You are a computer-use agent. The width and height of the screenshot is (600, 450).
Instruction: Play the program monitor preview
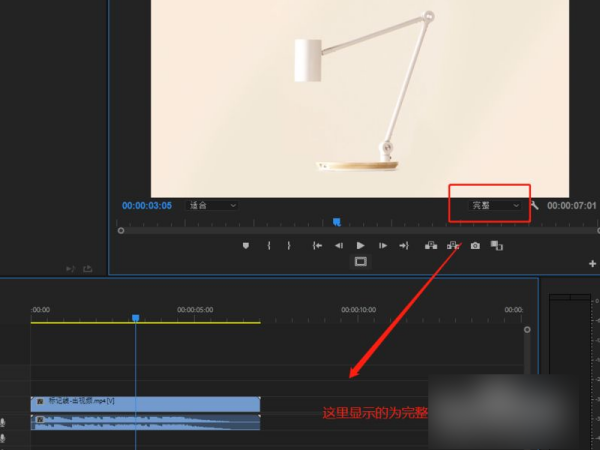pos(360,245)
